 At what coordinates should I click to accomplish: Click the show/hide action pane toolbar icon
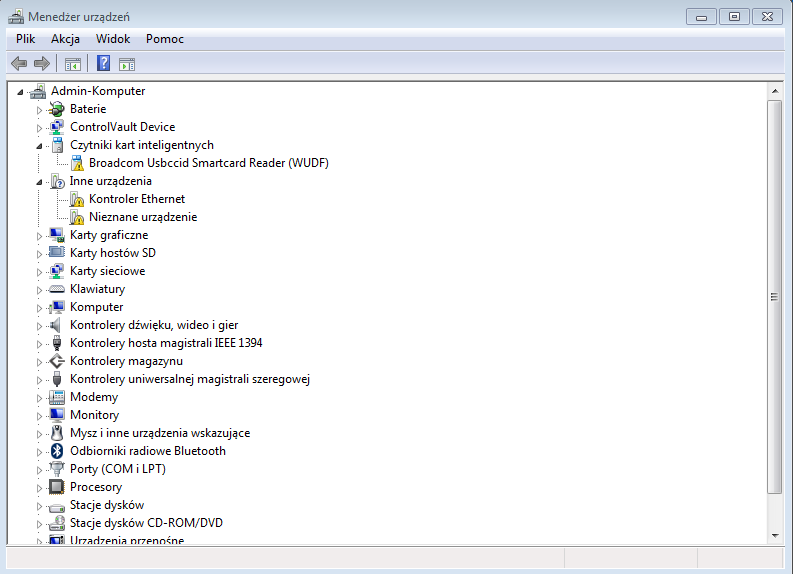(x=127, y=64)
